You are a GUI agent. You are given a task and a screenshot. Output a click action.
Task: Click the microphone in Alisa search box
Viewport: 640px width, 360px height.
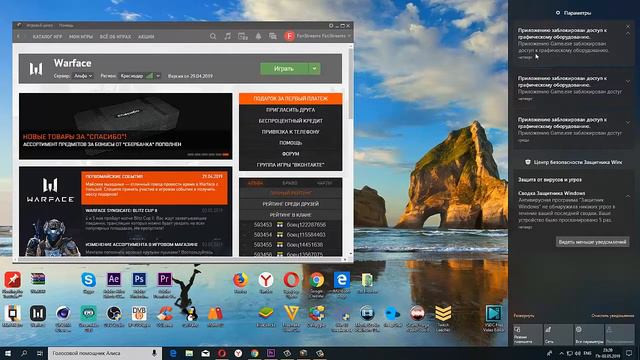click(154, 353)
